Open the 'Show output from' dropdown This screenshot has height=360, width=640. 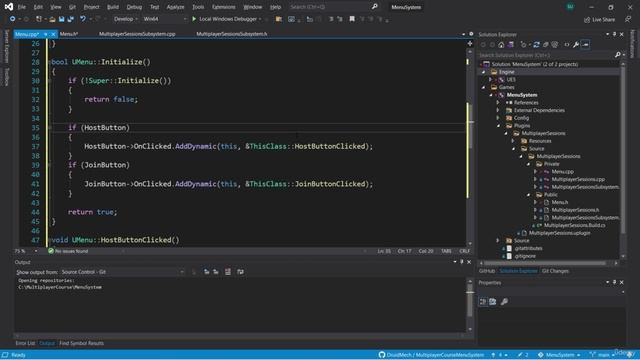pos(122,272)
